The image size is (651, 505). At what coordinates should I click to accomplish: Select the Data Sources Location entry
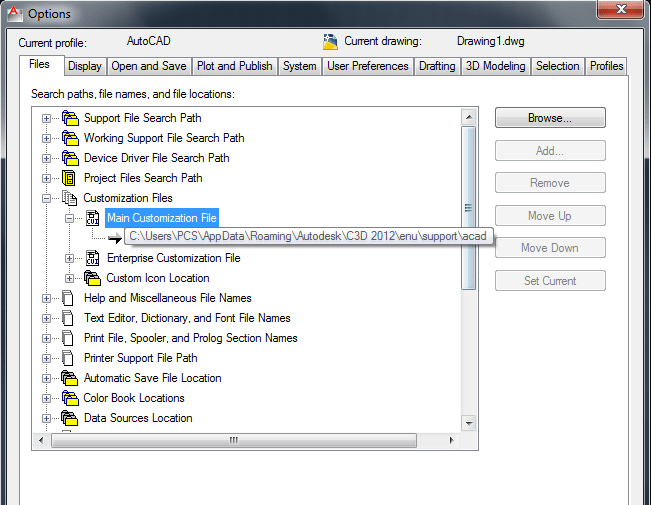click(x=138, y=418)
